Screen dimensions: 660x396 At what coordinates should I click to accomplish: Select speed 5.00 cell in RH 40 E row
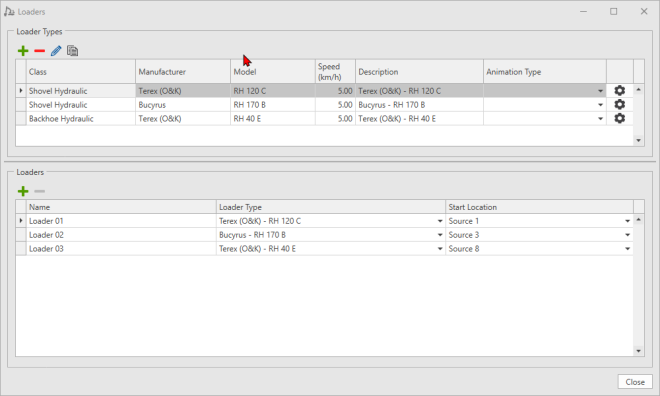335,119
